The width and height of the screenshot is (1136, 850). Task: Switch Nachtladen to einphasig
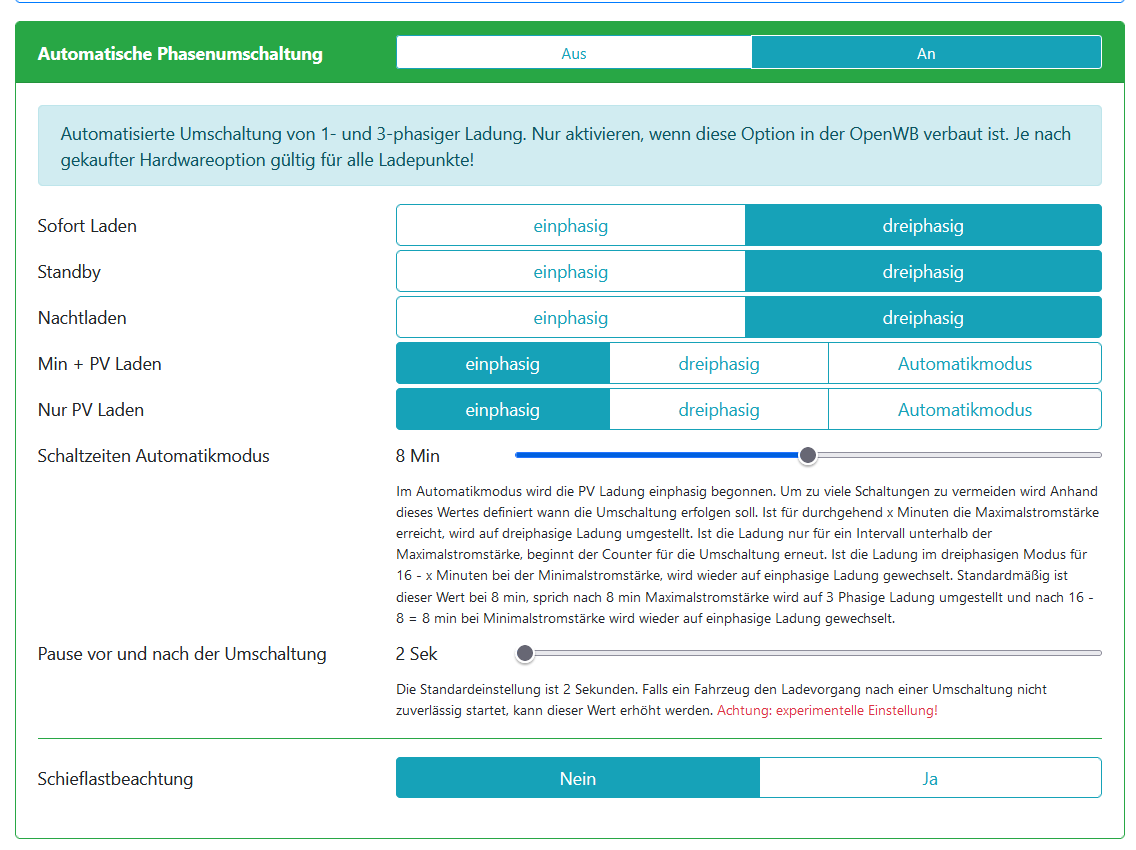coord(570,317)
